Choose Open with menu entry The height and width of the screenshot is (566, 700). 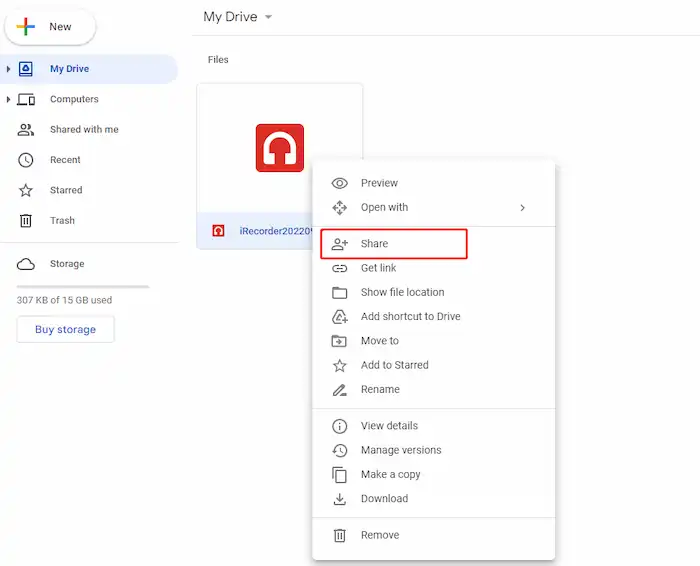click(x=384, y=208)
